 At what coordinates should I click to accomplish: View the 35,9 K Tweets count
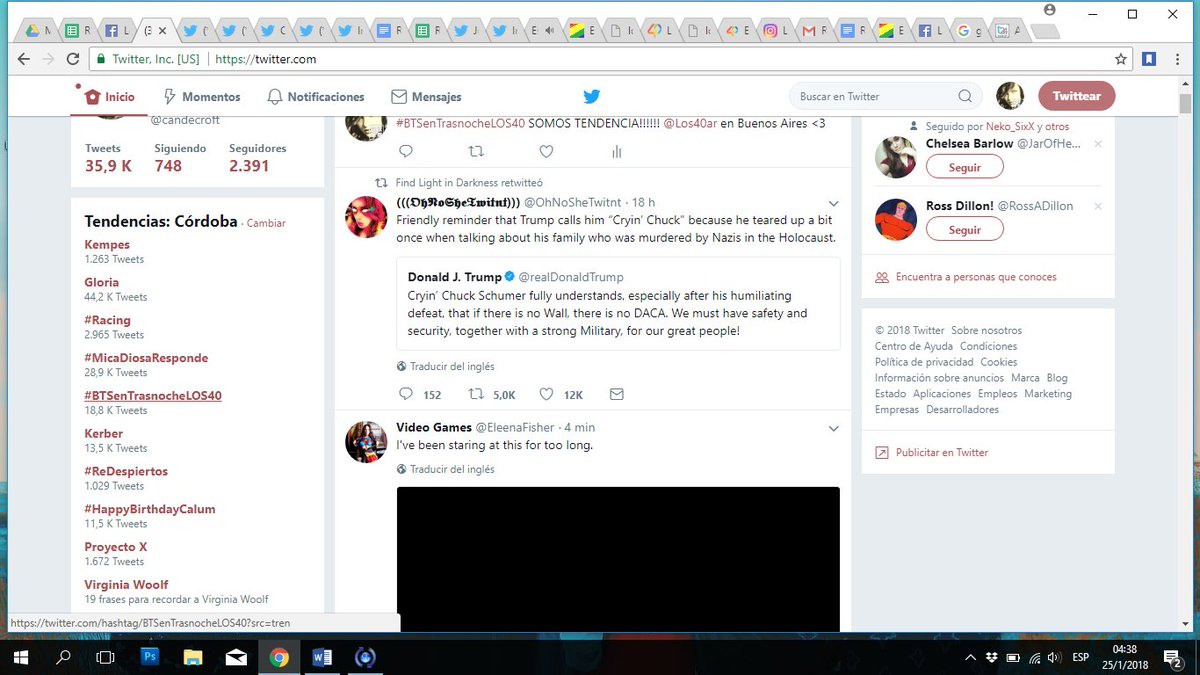coord(108,158)
